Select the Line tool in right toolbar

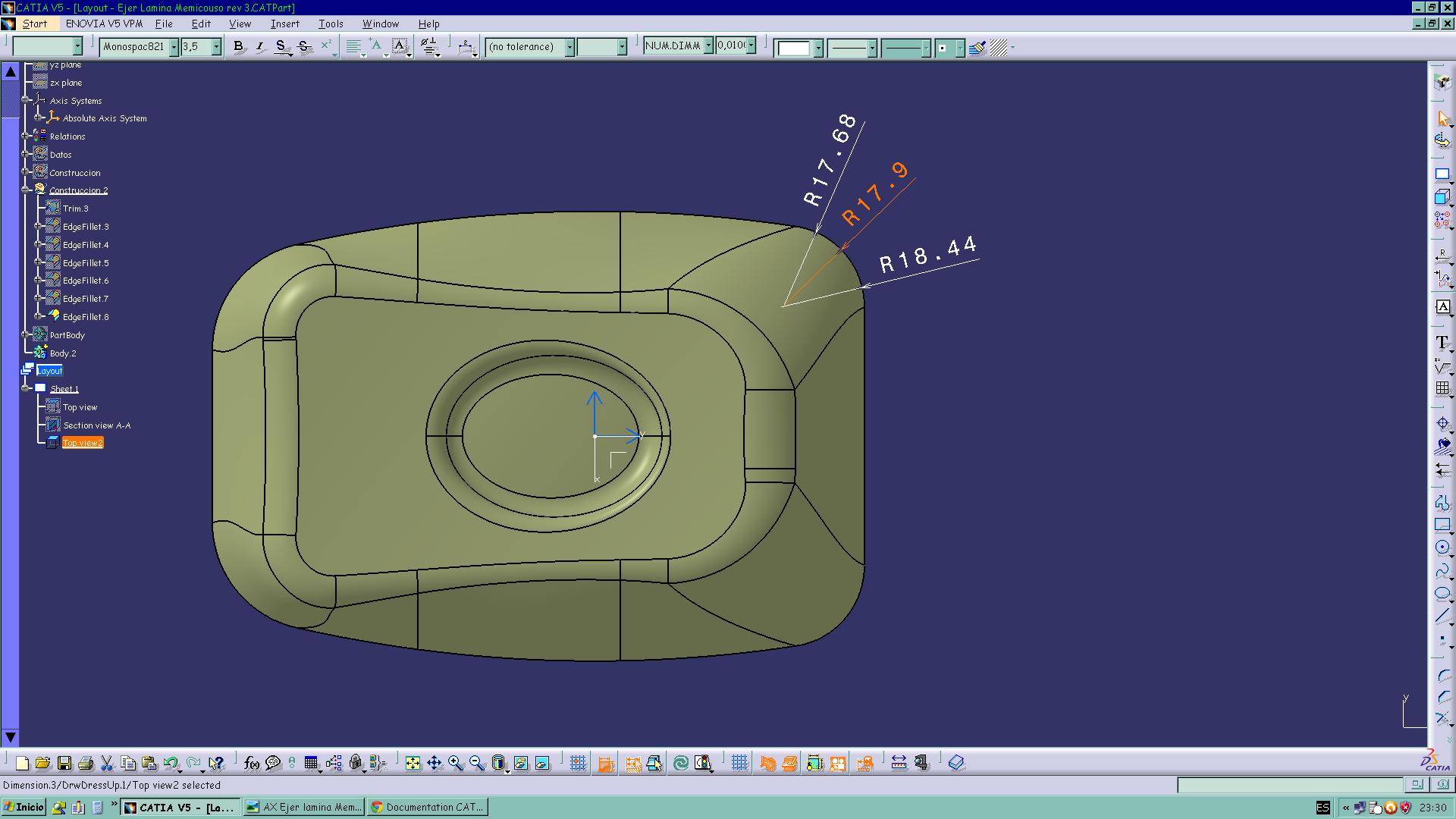click(x=1442, y=616)
